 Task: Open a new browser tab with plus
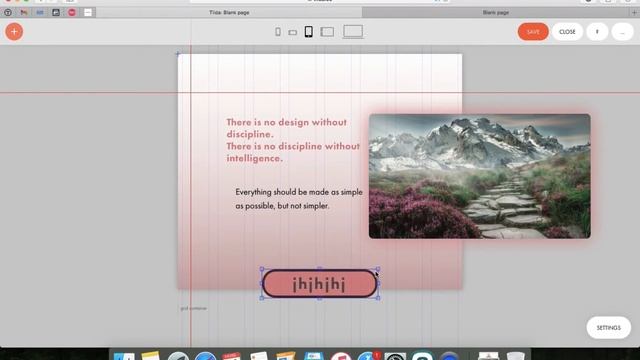click(x=634, y=12)
